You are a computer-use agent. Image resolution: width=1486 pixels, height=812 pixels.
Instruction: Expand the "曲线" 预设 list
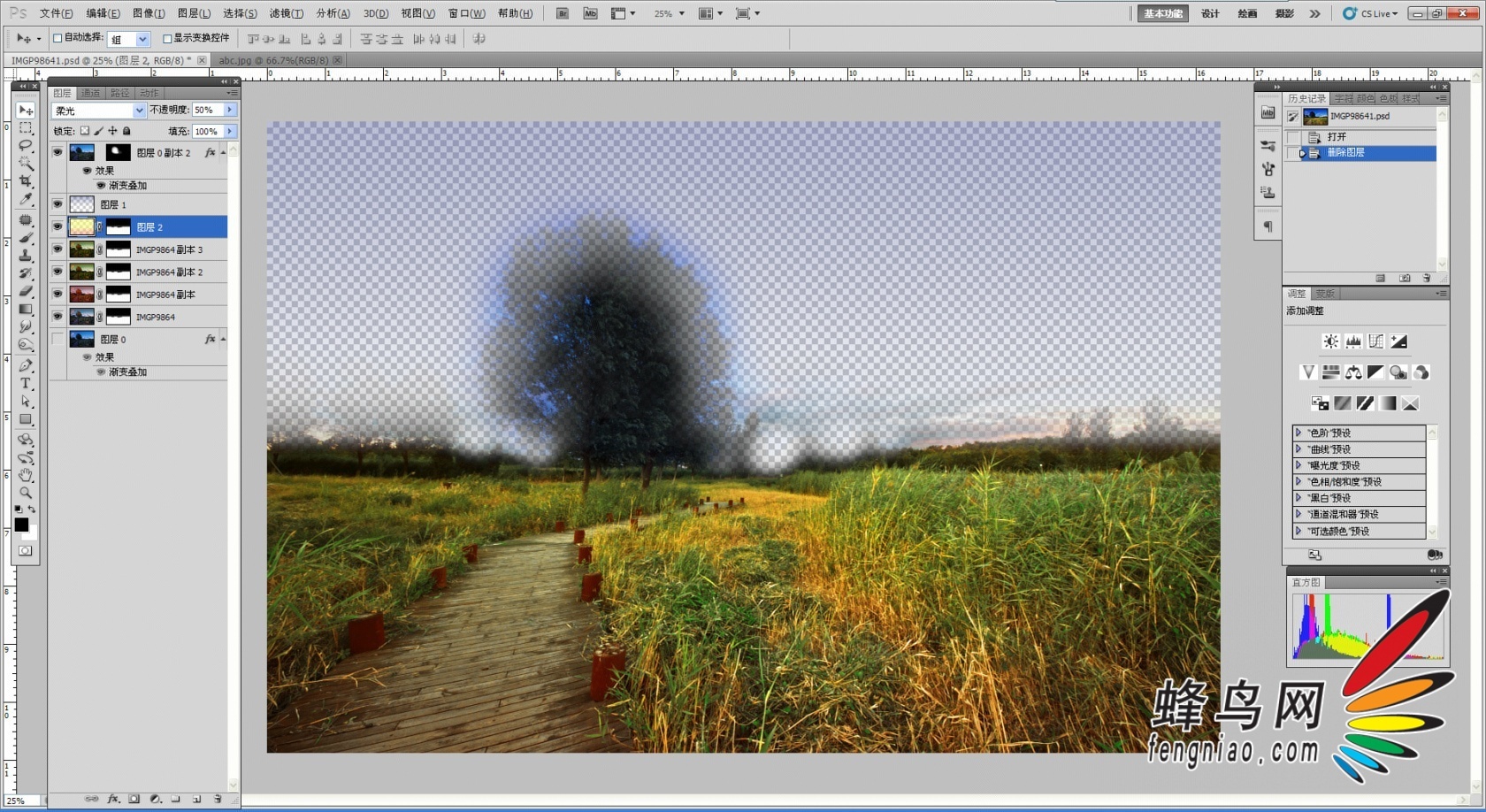[x=1298, y=449]
